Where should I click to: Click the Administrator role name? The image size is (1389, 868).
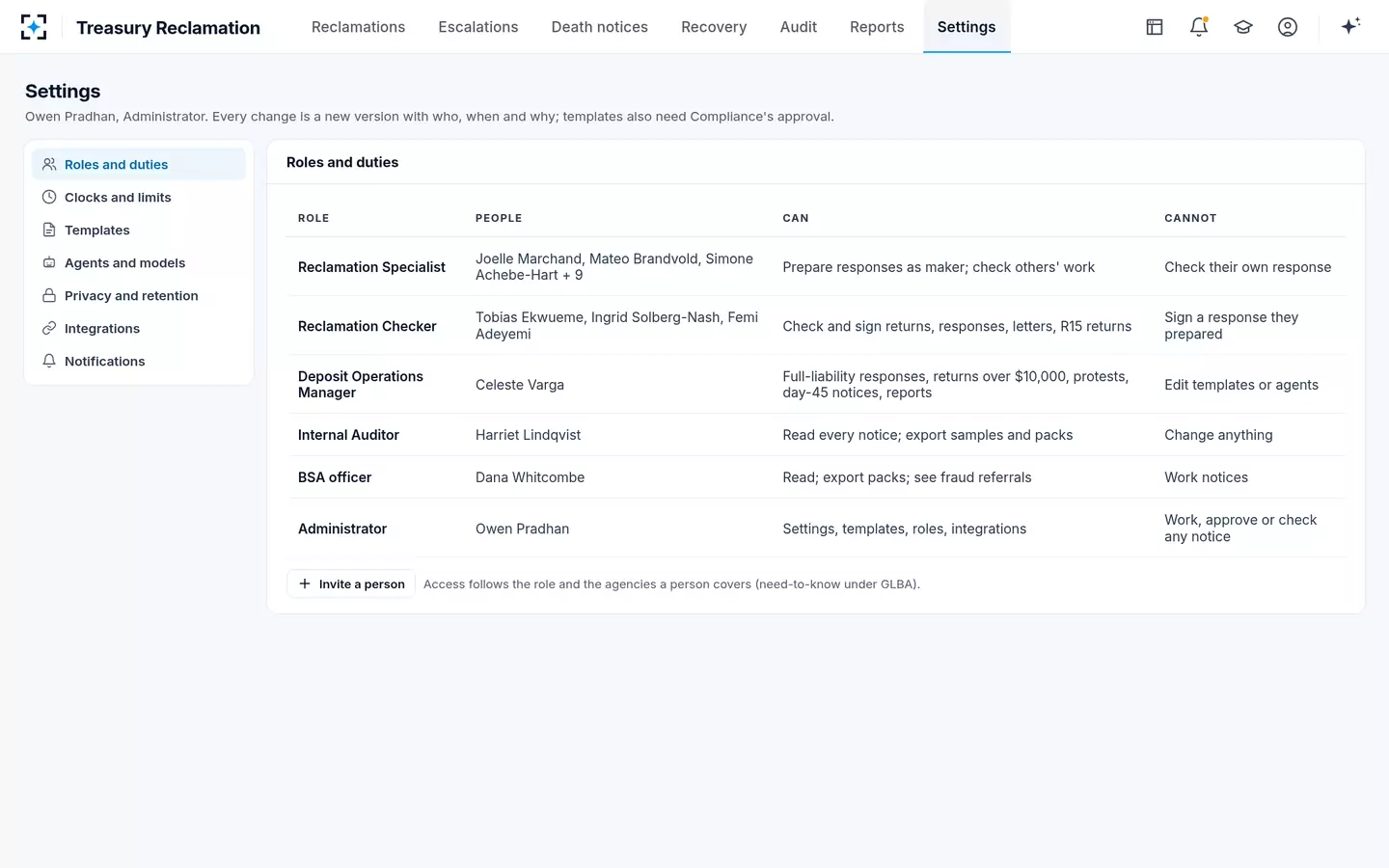point(342,529)
